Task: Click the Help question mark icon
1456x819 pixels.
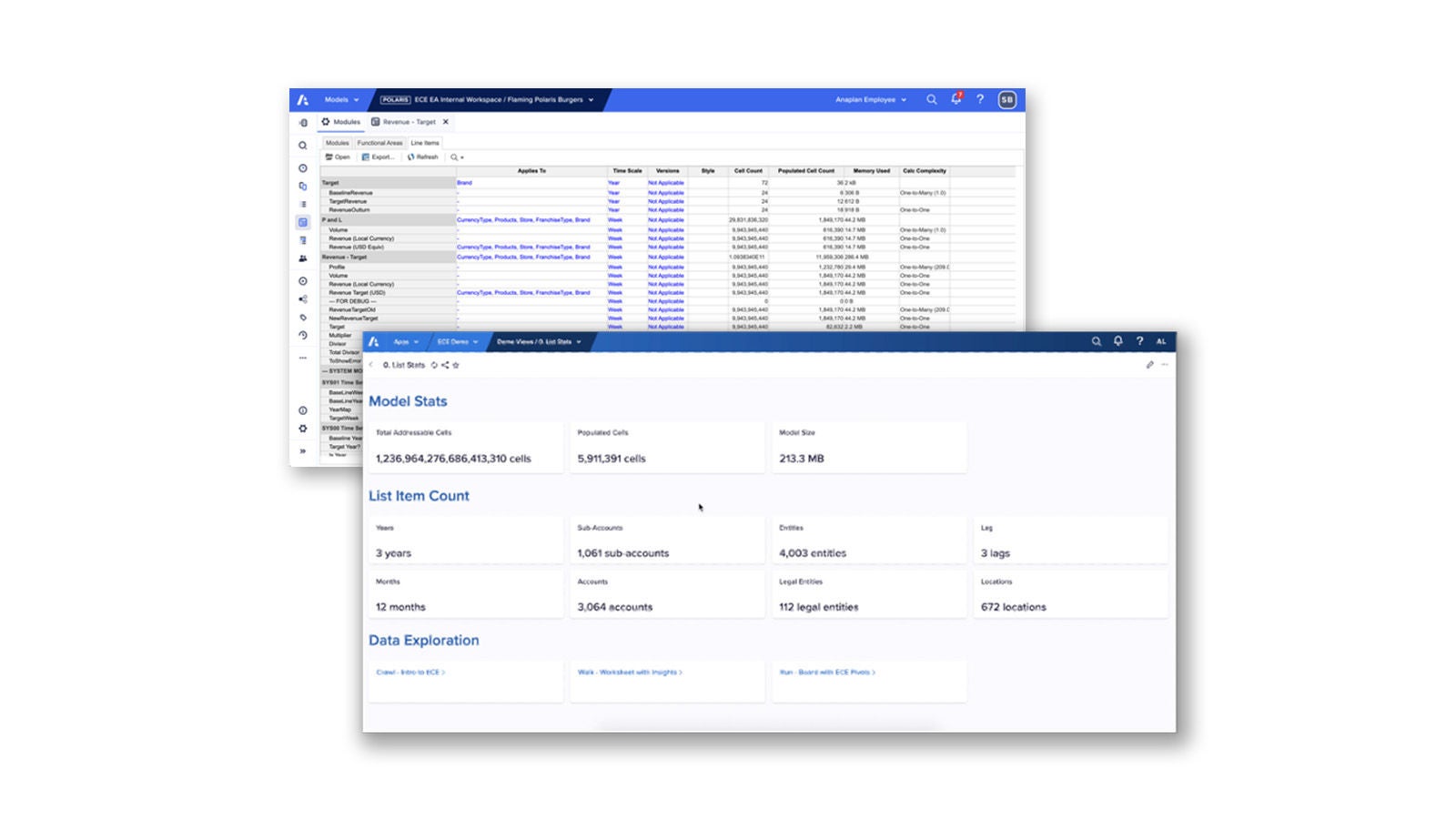Action: pyautogui.click(x=980, y=100)
